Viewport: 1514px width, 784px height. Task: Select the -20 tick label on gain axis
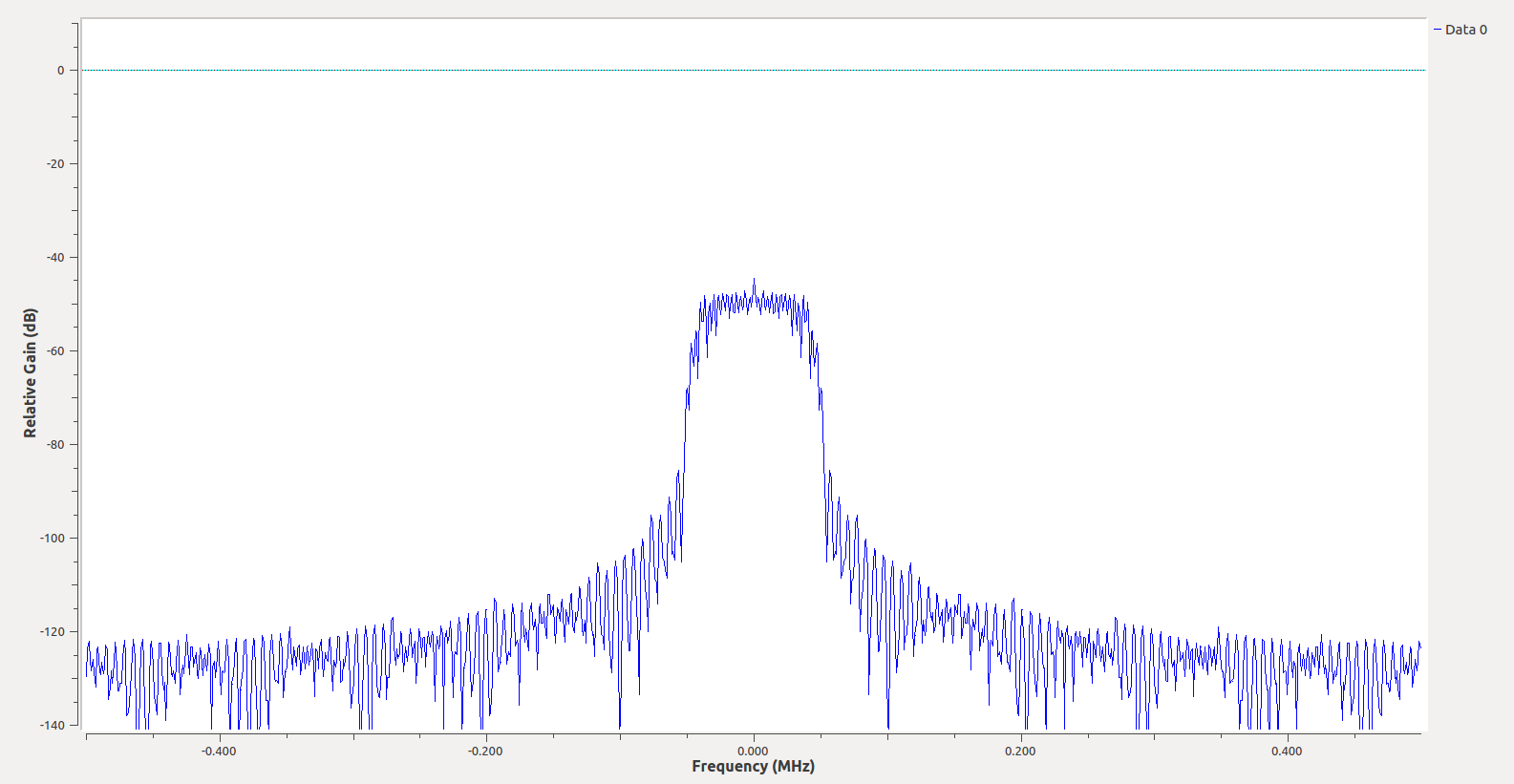pyautogui.click(x=56, y=163)
